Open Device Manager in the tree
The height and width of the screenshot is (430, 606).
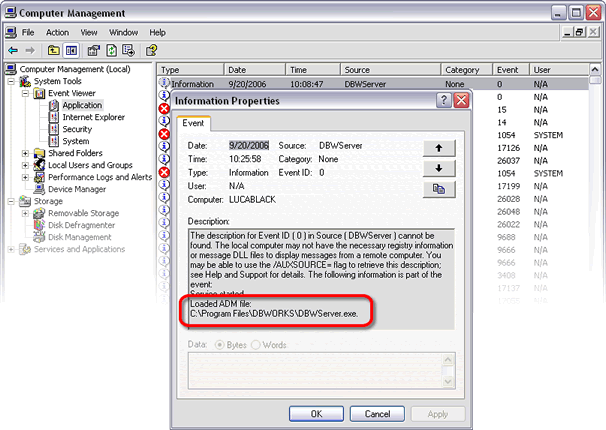point(77,189)
